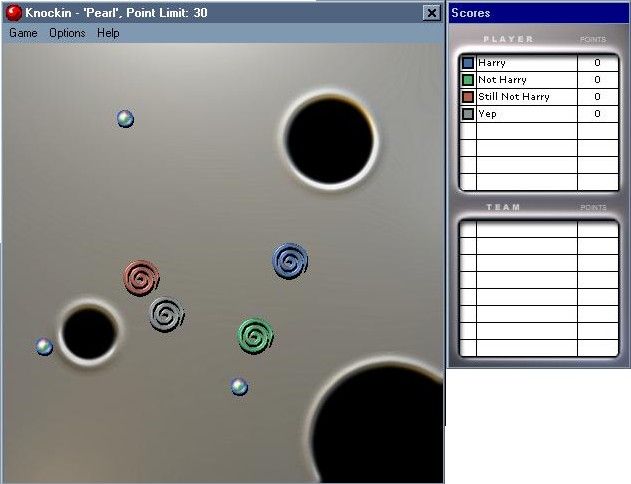Select the Harry player row
This screenshot has height=484, width=631.
click(526, 63)
